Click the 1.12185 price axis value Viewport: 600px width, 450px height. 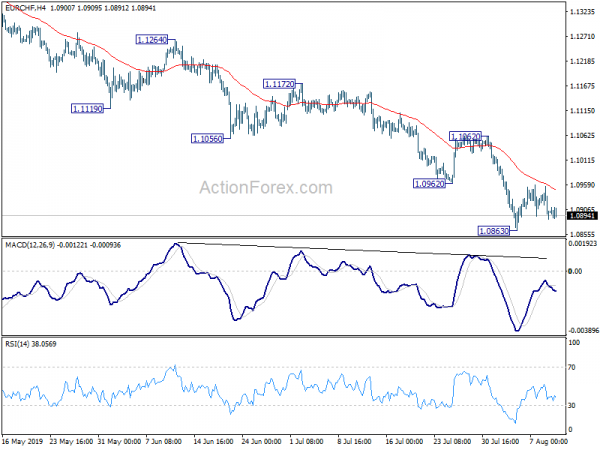[582, 61]
